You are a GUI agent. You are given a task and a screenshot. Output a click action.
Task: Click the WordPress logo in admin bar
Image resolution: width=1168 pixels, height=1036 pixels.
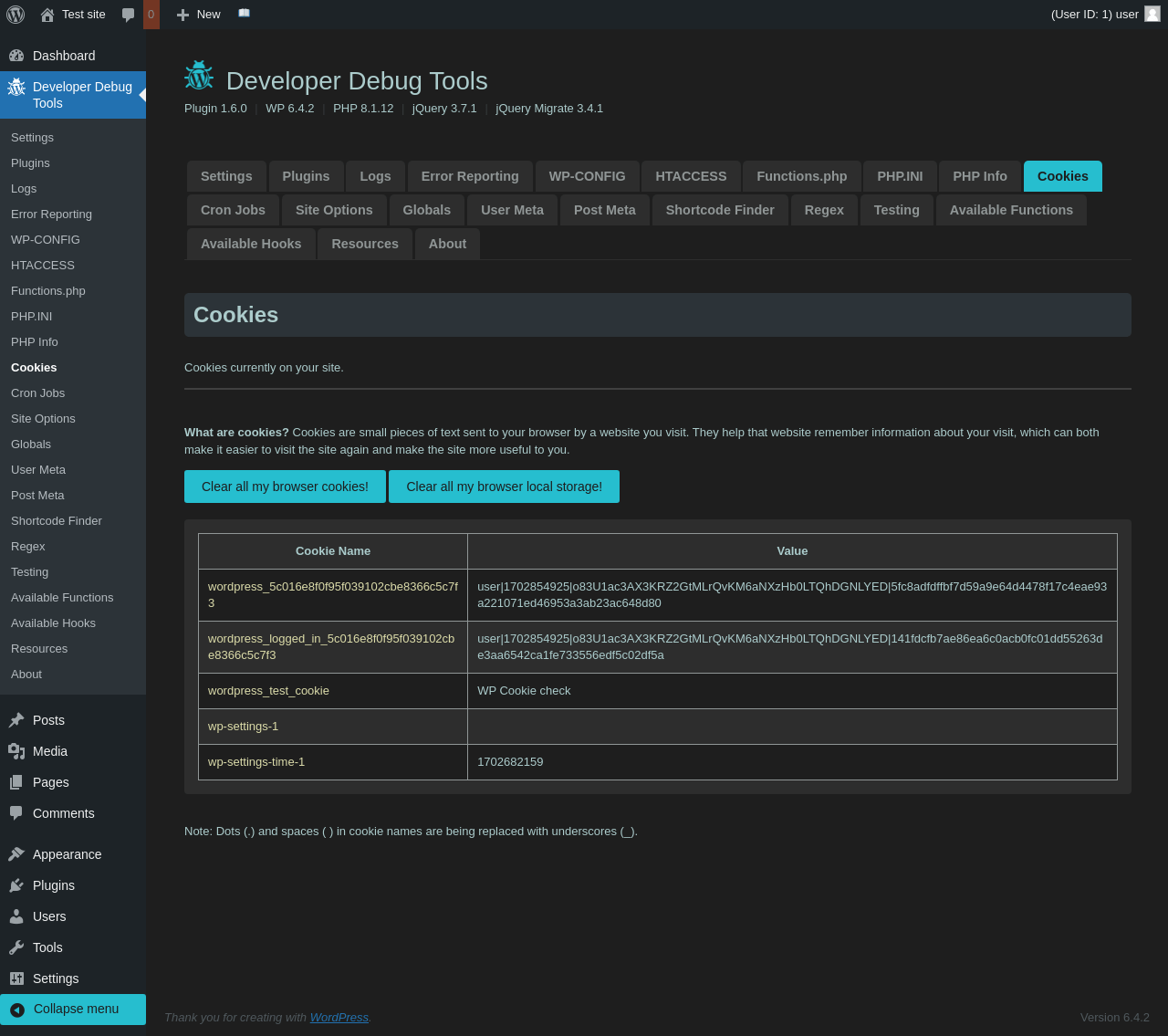tap(16, 15)
